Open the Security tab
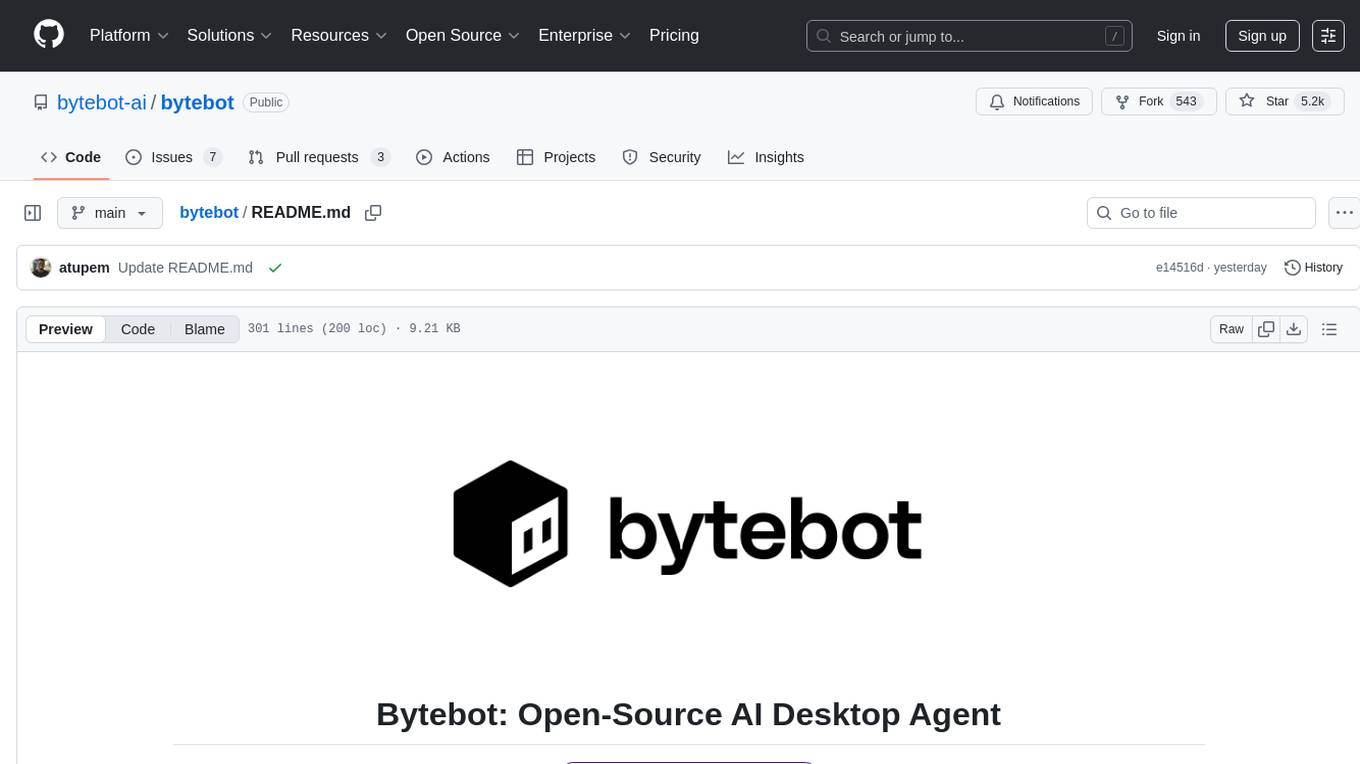Image resolution: width=1360 pixels, height=764 pixels. [x=662, y=157]
